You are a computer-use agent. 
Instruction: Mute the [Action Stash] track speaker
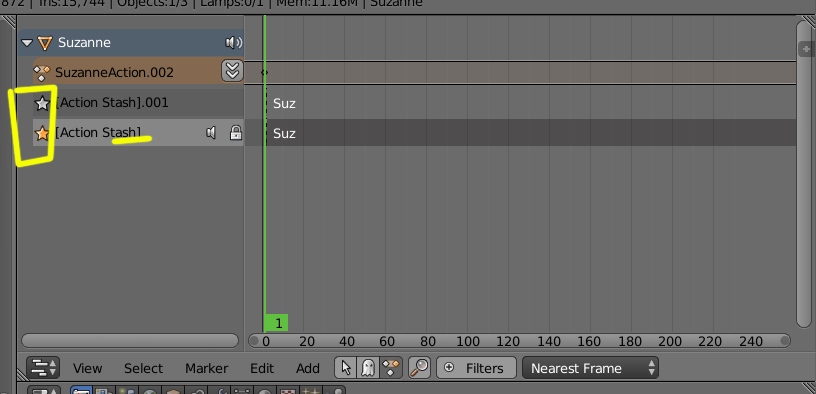click(211, 133)
